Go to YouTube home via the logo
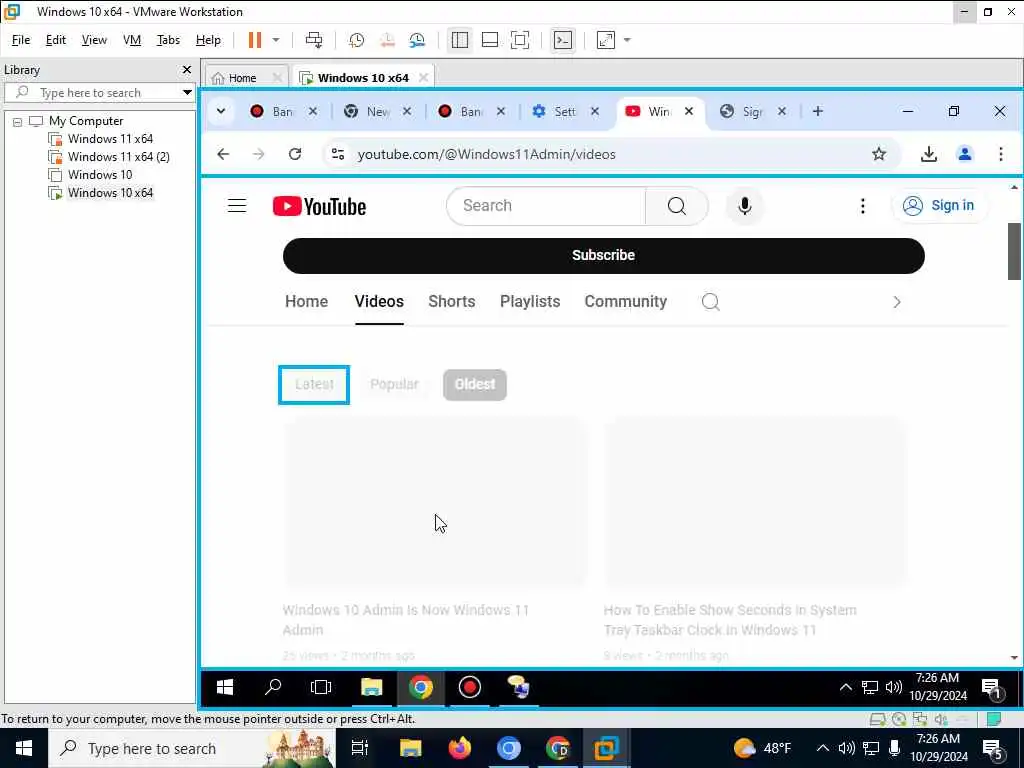 point(319,206)
